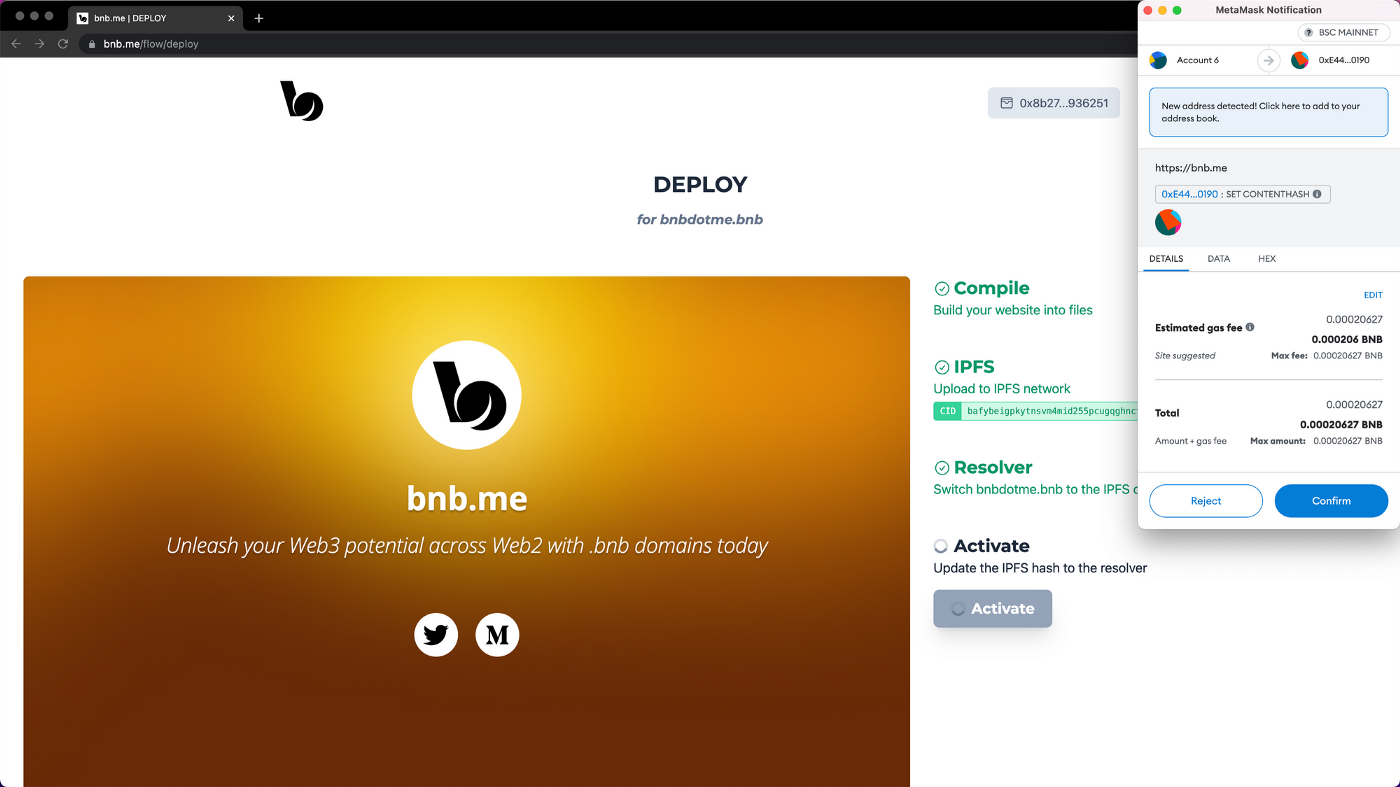Click EDIT to change gas fee
The height and width of the screenshot is (787, 1400).
coord(1373,295)
